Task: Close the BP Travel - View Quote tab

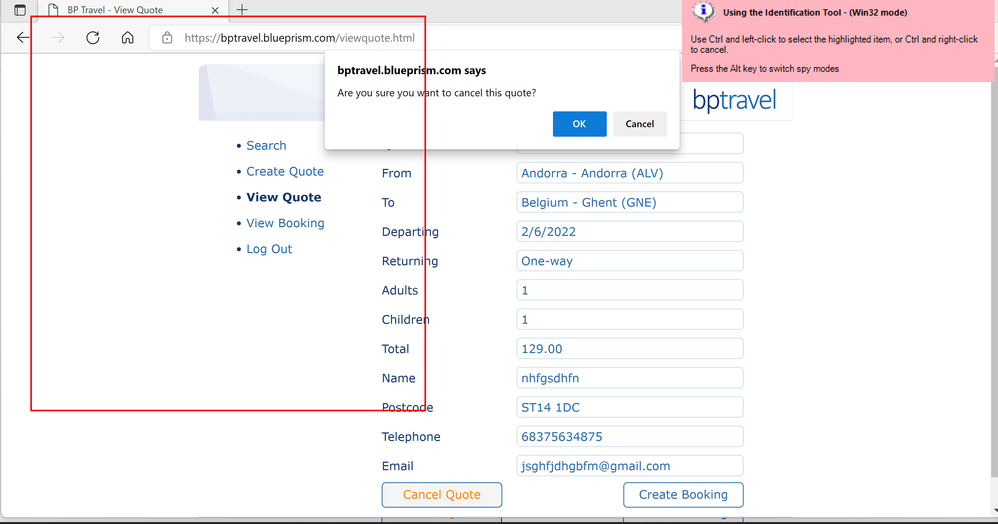Action: (x=215, y=10)
